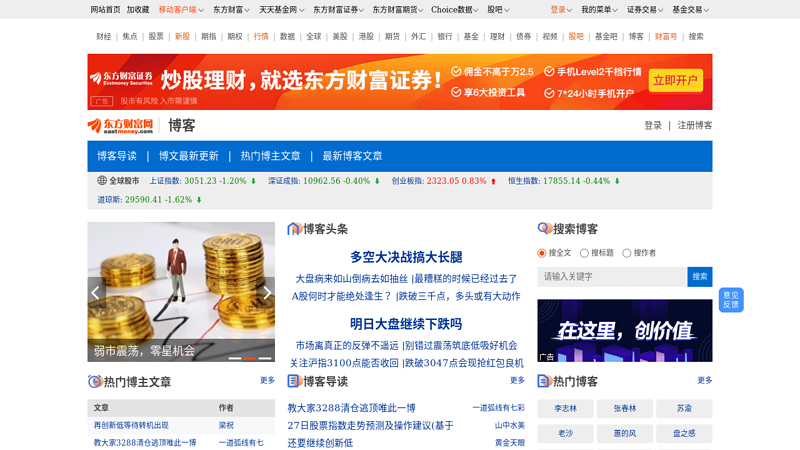Open blogger tag 张春林
The image size is (800, 450).
click(x=624, y=408)
